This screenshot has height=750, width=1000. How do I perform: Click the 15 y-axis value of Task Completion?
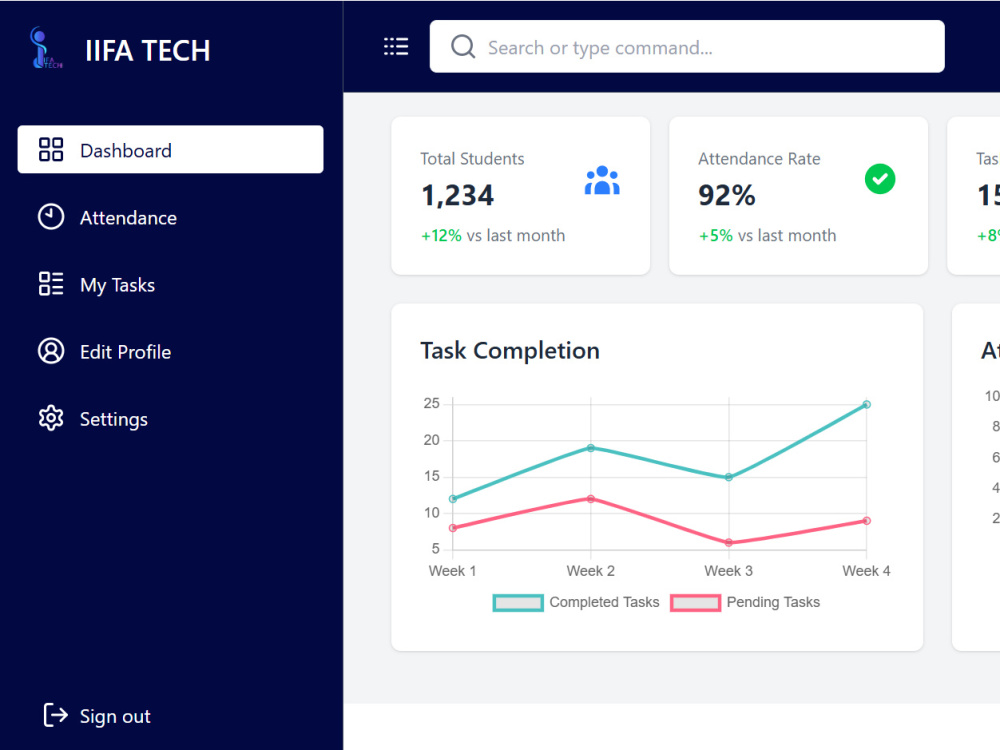pos(432,476)
